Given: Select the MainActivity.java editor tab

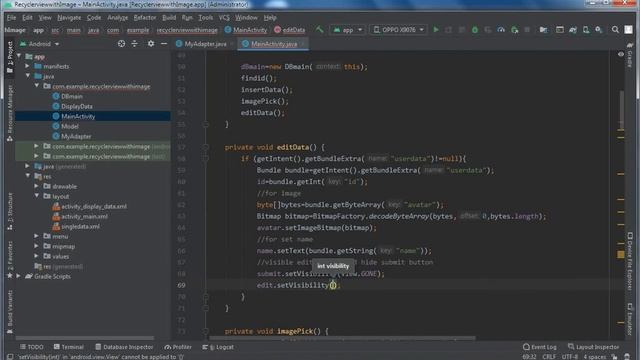Looking at the screenshot, I should 274,44.
